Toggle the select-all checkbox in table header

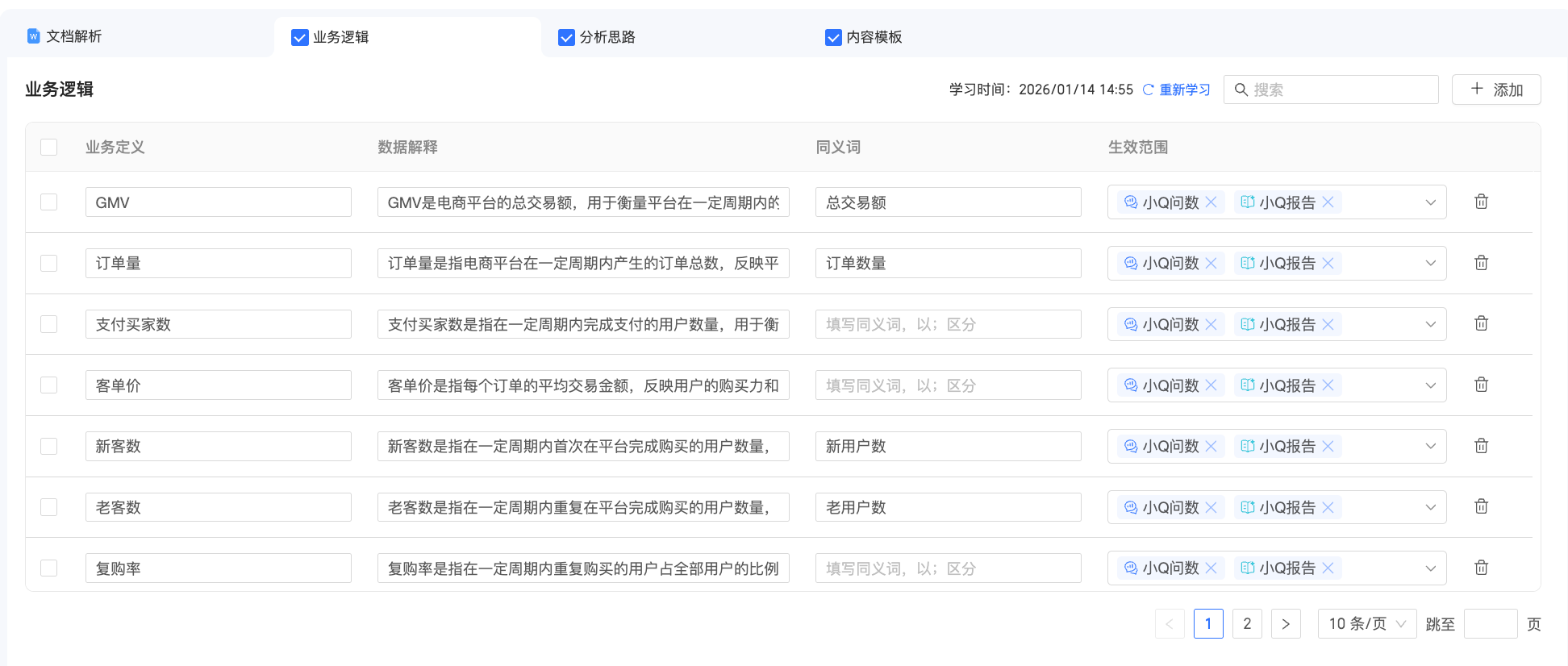(x=49, y=147)
